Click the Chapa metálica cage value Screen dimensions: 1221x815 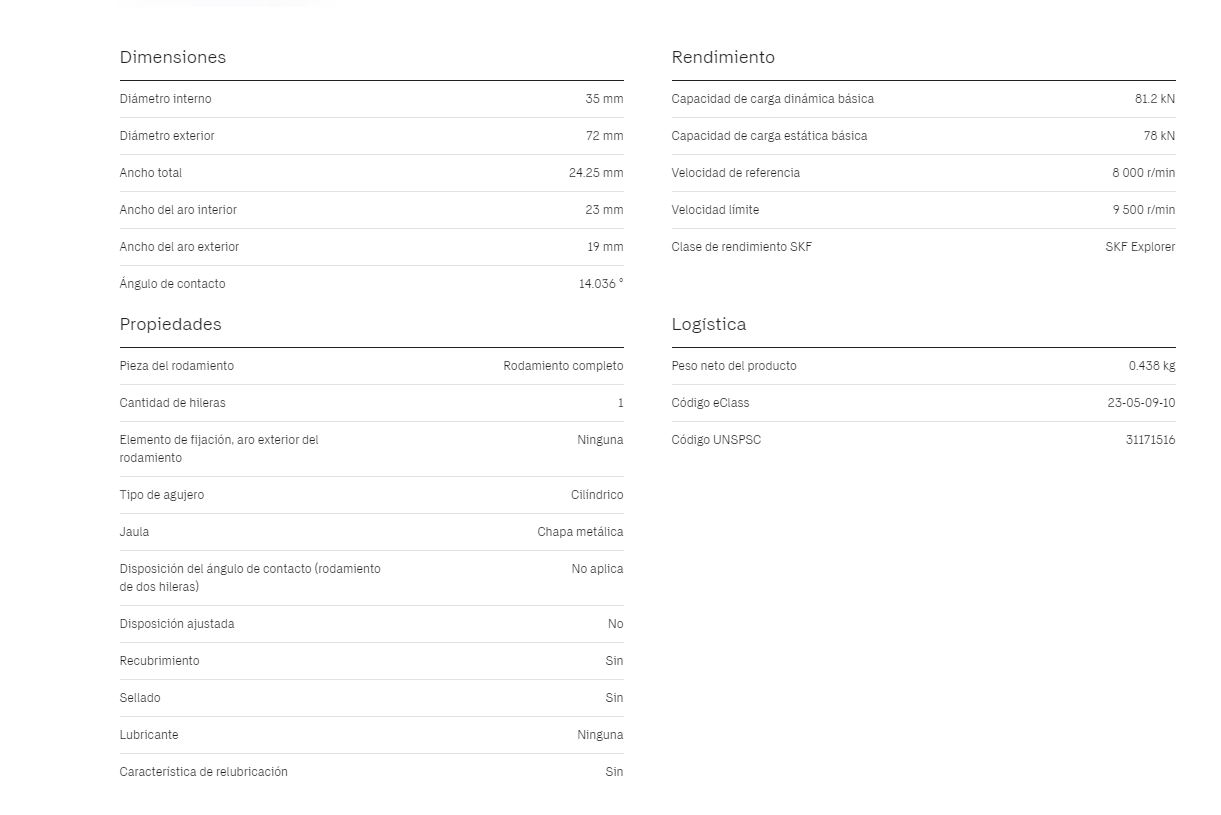(x=580, y=532)
